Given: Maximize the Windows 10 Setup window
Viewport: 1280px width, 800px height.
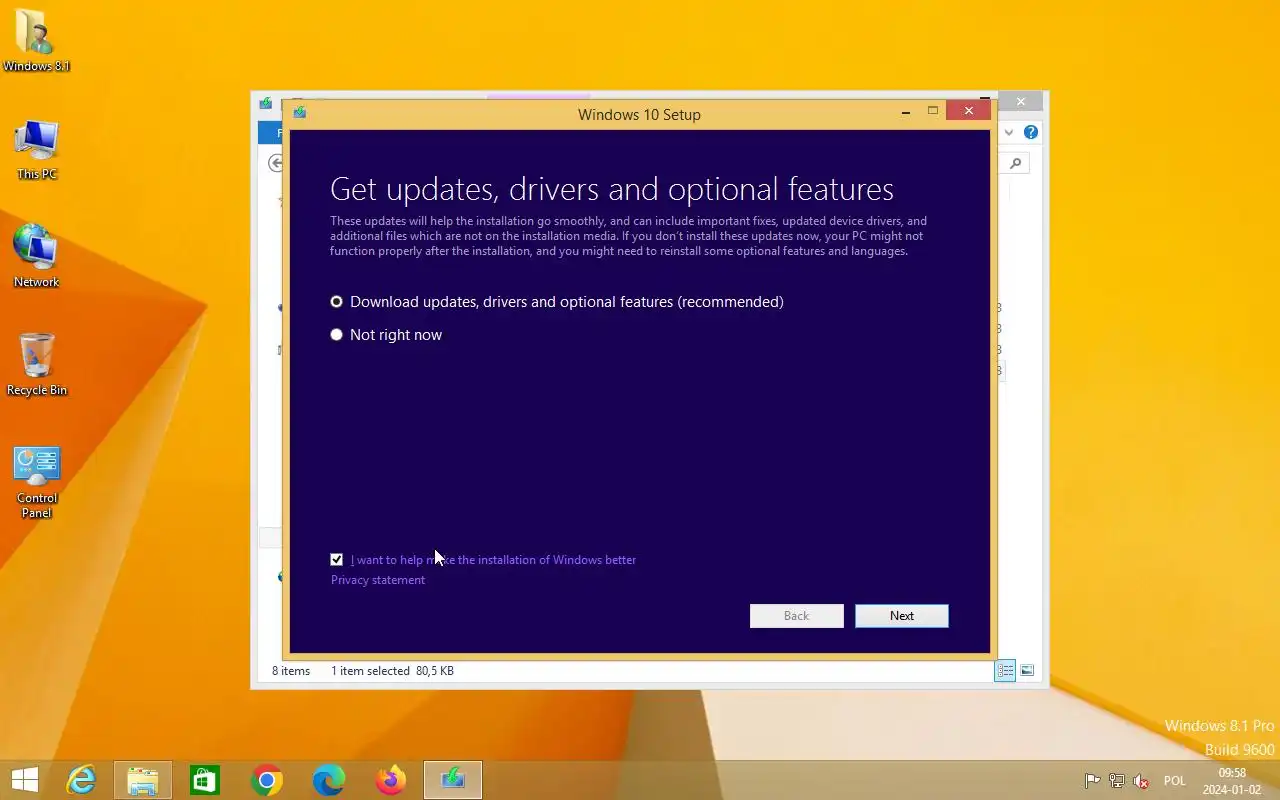Looking at the screenshot, I should click(x=933, y=111).
